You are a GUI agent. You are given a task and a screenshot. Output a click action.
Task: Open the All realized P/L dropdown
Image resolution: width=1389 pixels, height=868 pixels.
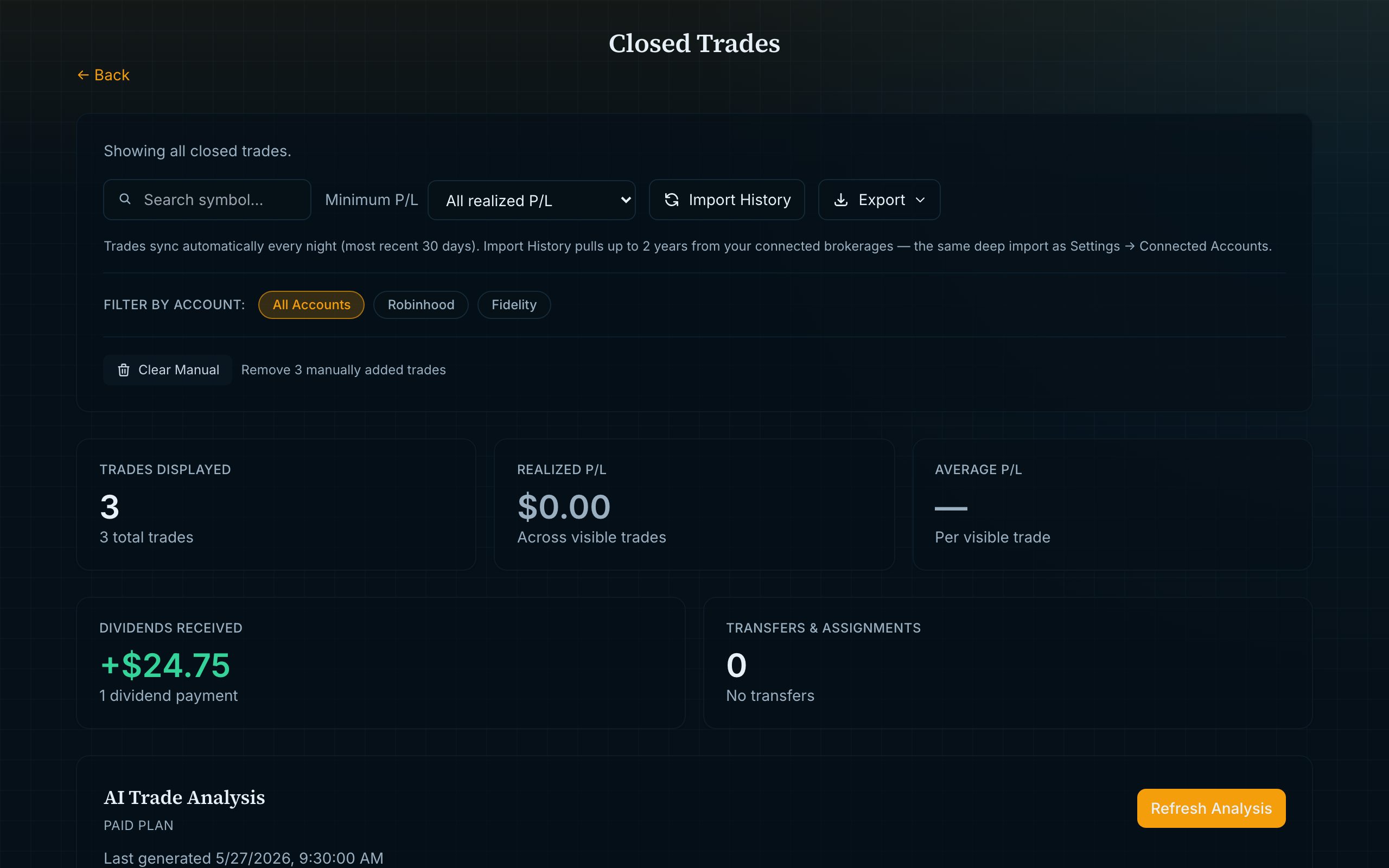click(532, 200)
